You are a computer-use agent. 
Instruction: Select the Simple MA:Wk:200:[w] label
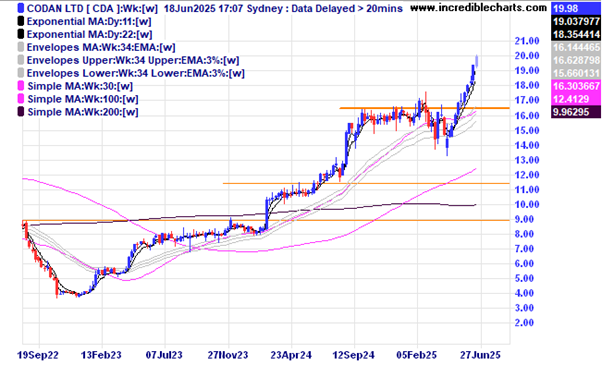(x=83, y=112)
